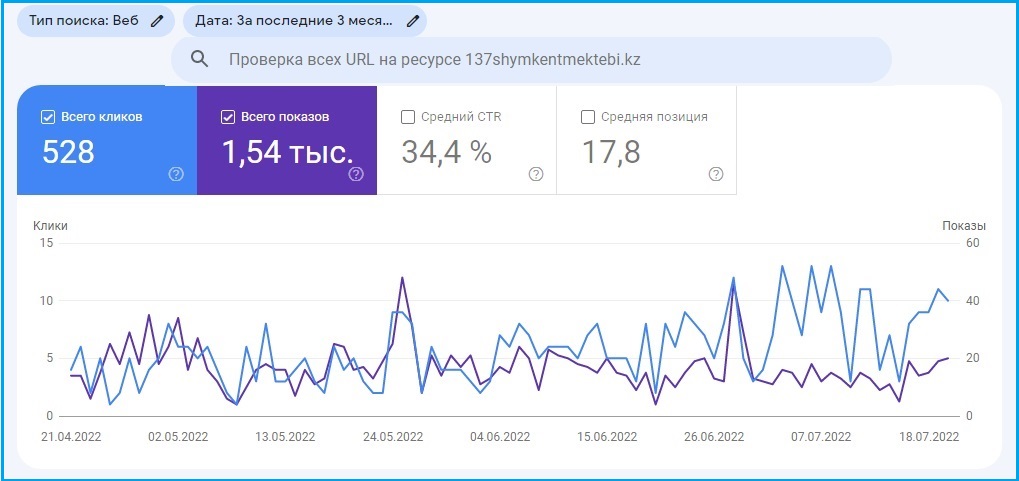The height and width of the screenshot is (481, 1019).
Task: Click the 13.05.2022 date label
Action: tap(285, 437)
